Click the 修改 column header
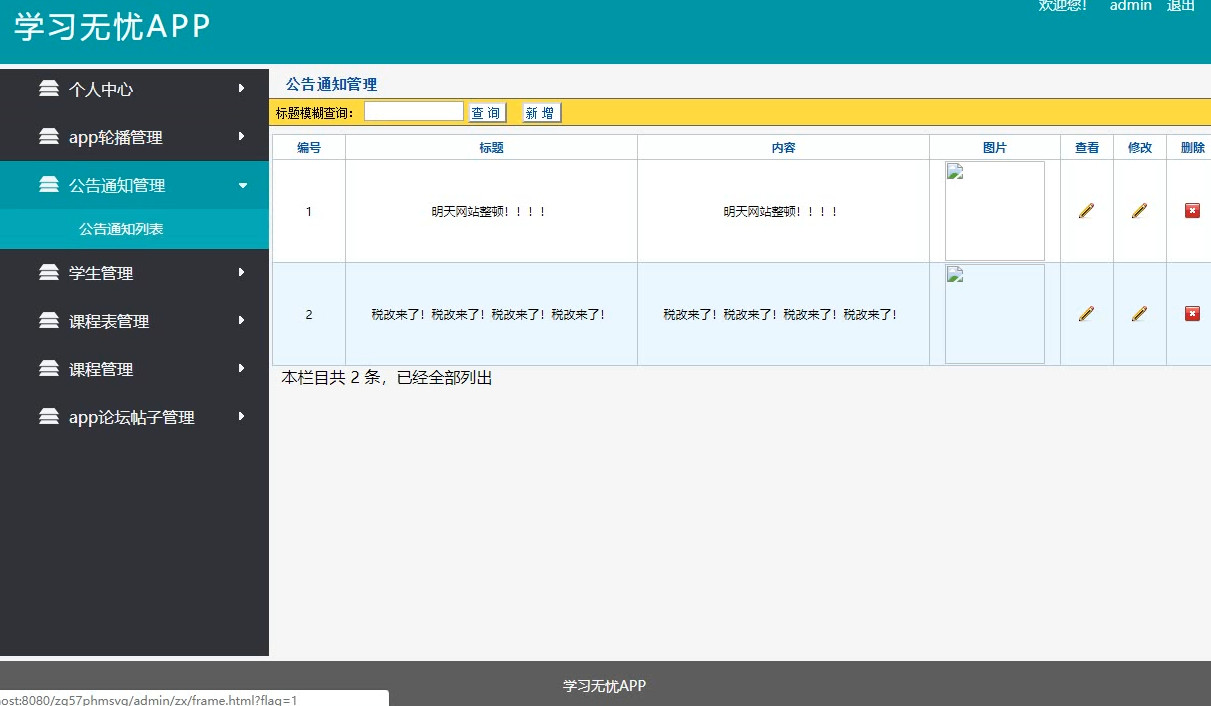This screenshot has height=706, width=1211. click(1140, 148)
